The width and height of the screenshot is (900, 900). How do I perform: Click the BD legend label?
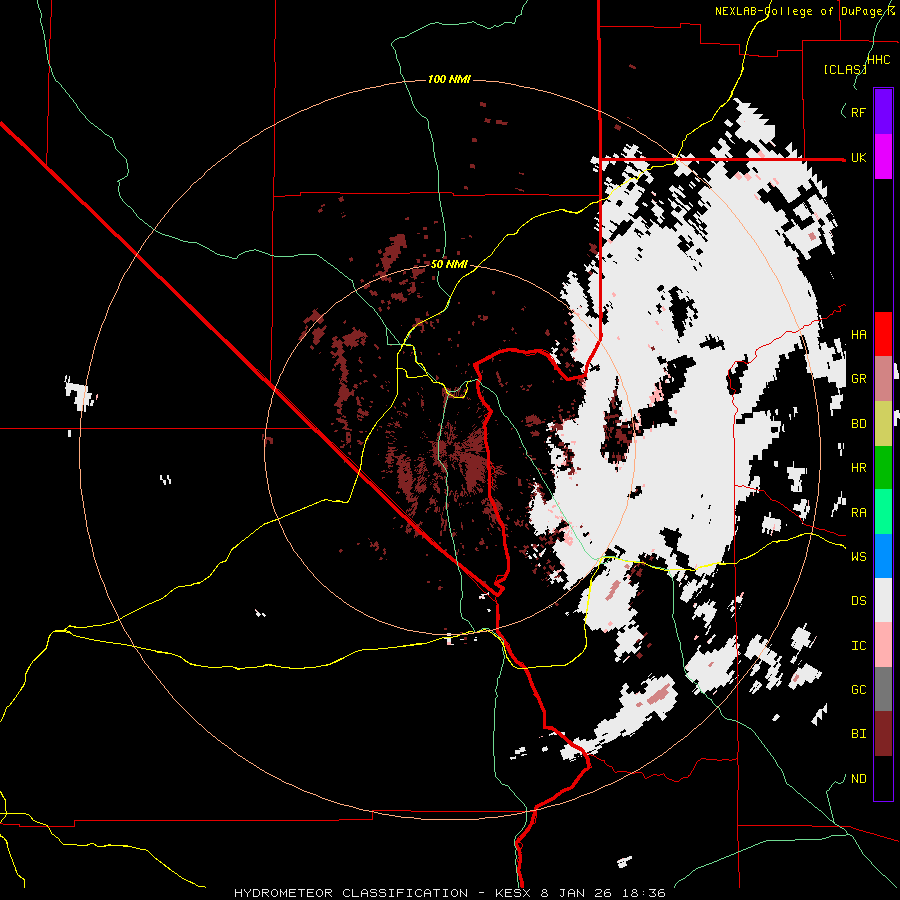[x=858, y=424]
